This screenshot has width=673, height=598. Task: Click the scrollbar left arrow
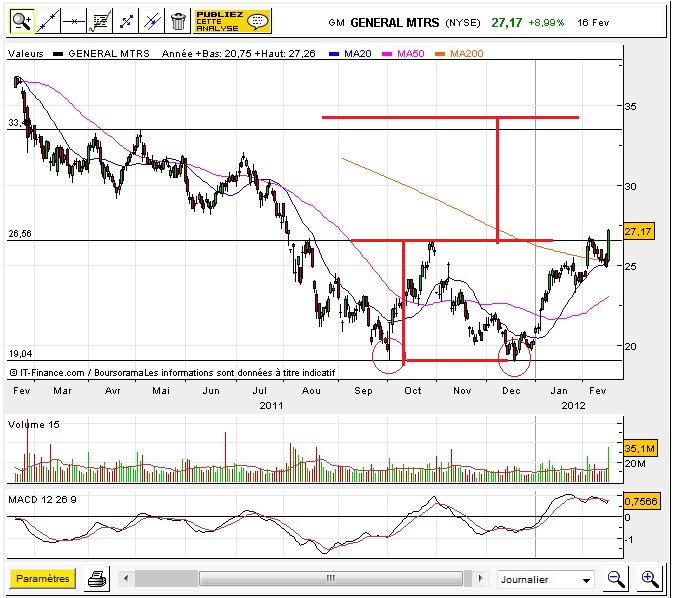(x=126, y=579)
